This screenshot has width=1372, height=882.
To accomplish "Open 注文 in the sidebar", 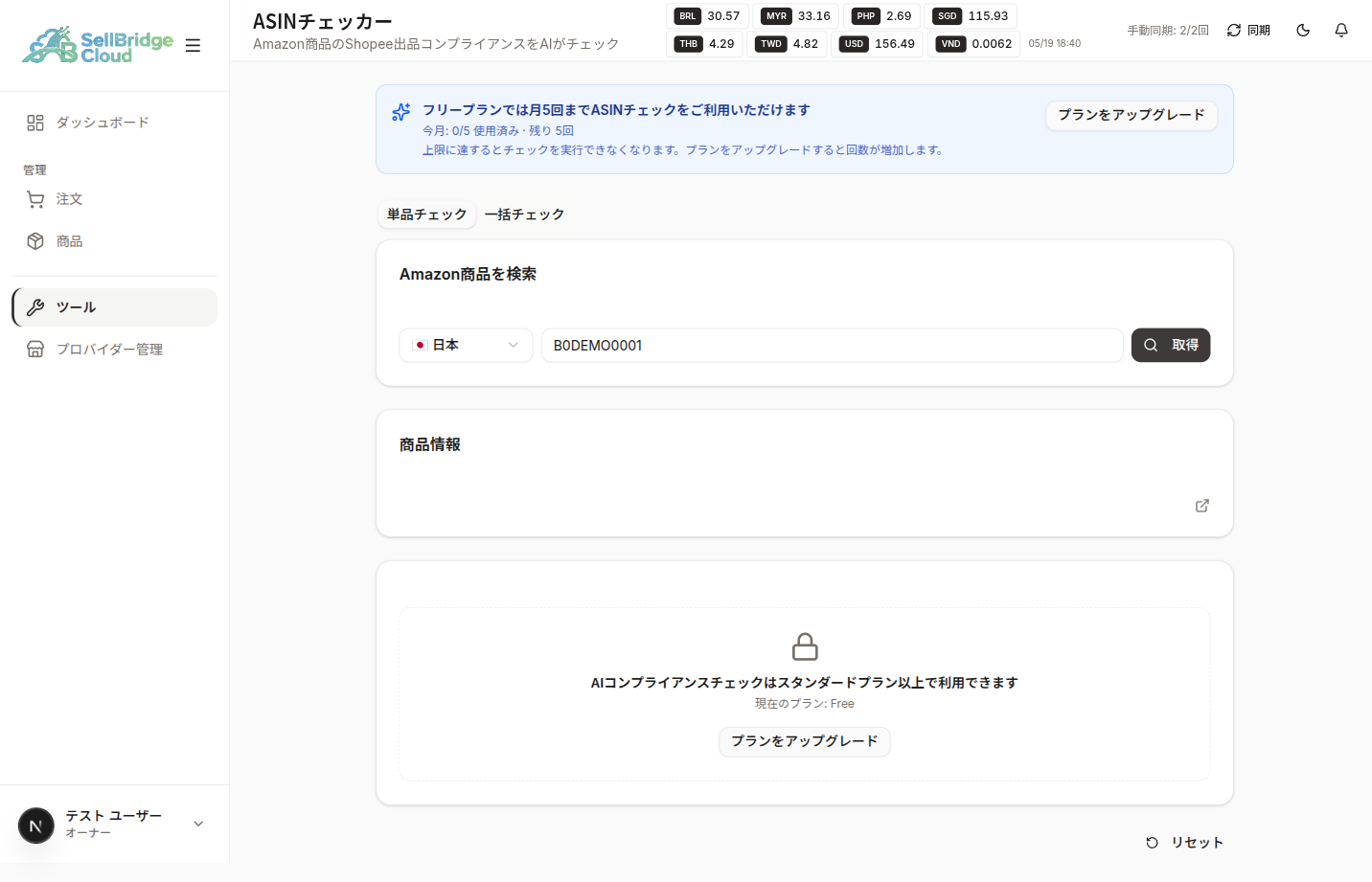I will (114, 199).
